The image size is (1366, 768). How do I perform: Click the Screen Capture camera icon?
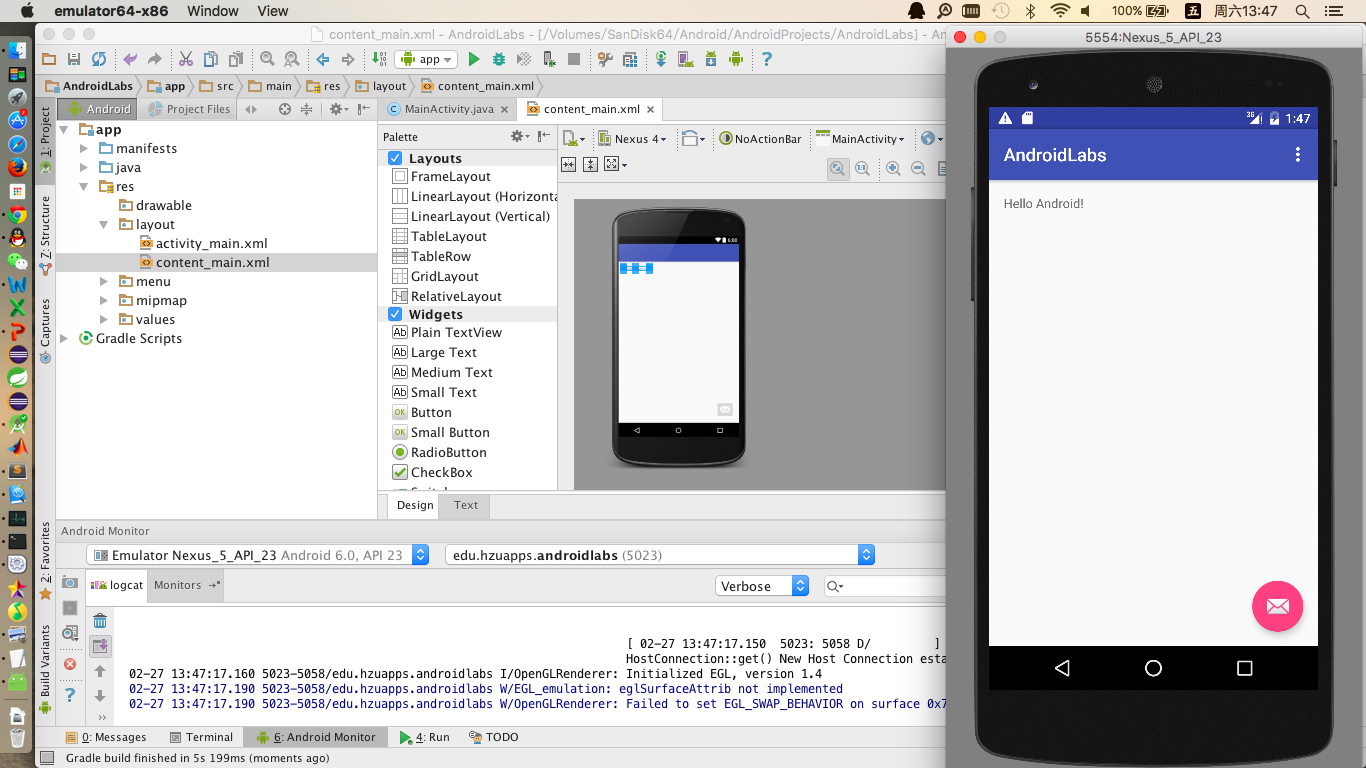(x=70, y=582)
